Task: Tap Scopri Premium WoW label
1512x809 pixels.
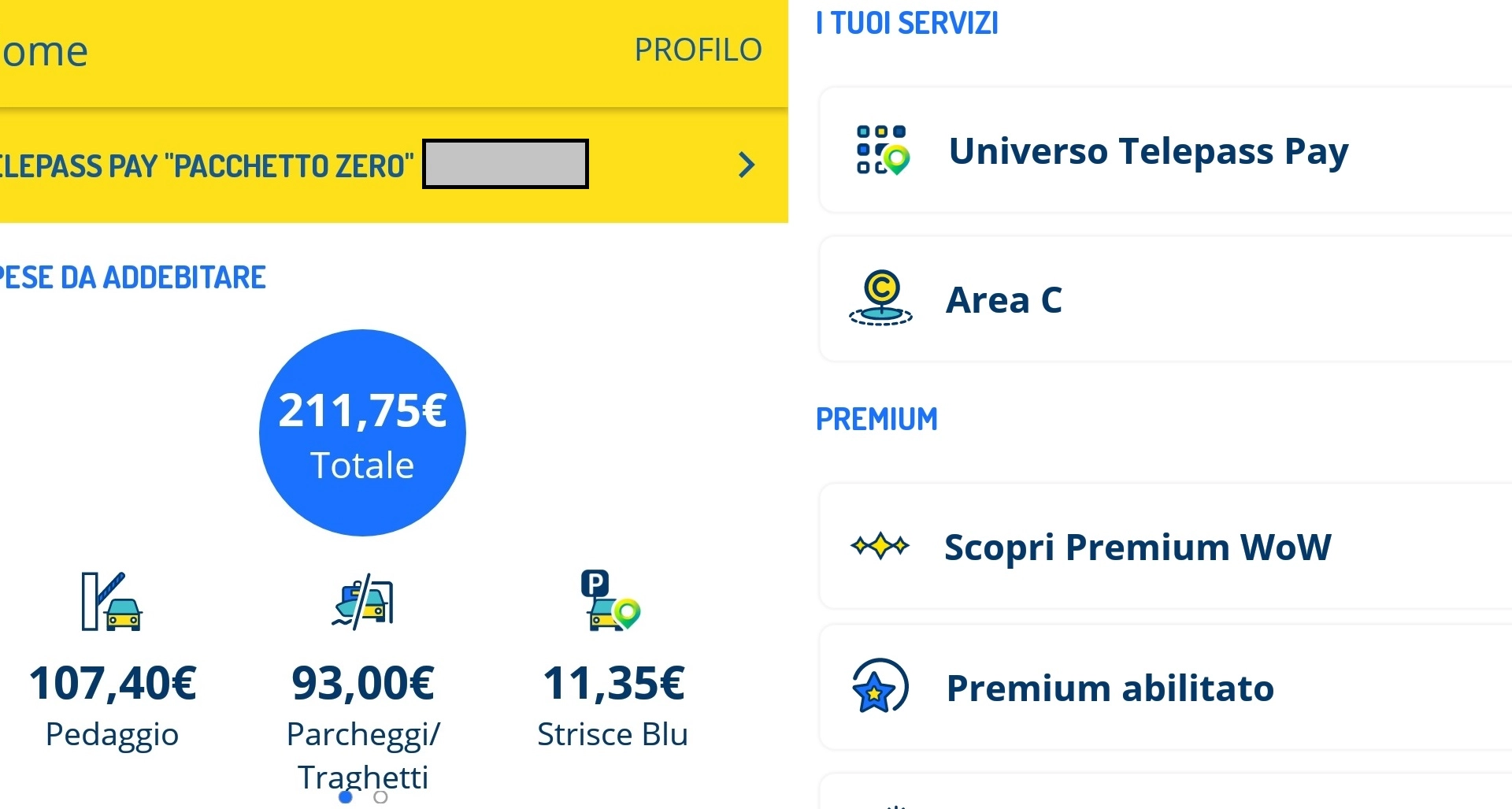Action: coord(1137,547)
